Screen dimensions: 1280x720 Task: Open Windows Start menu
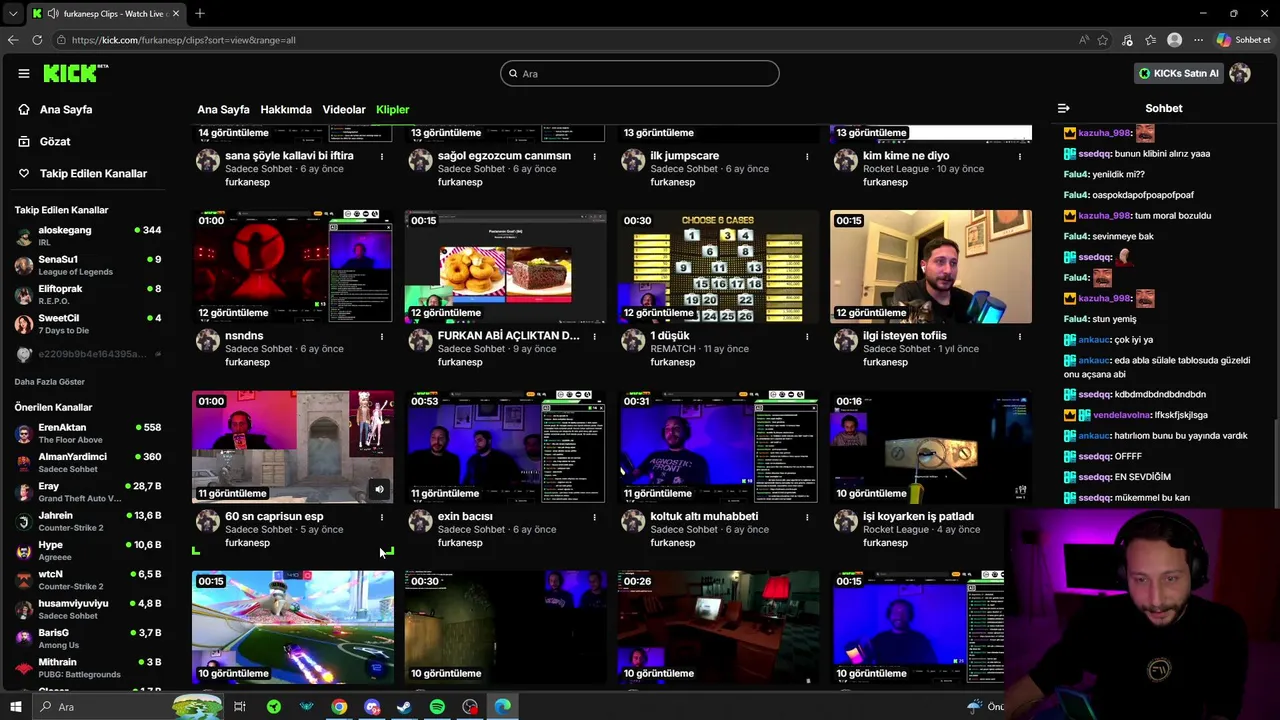(15, 707)
